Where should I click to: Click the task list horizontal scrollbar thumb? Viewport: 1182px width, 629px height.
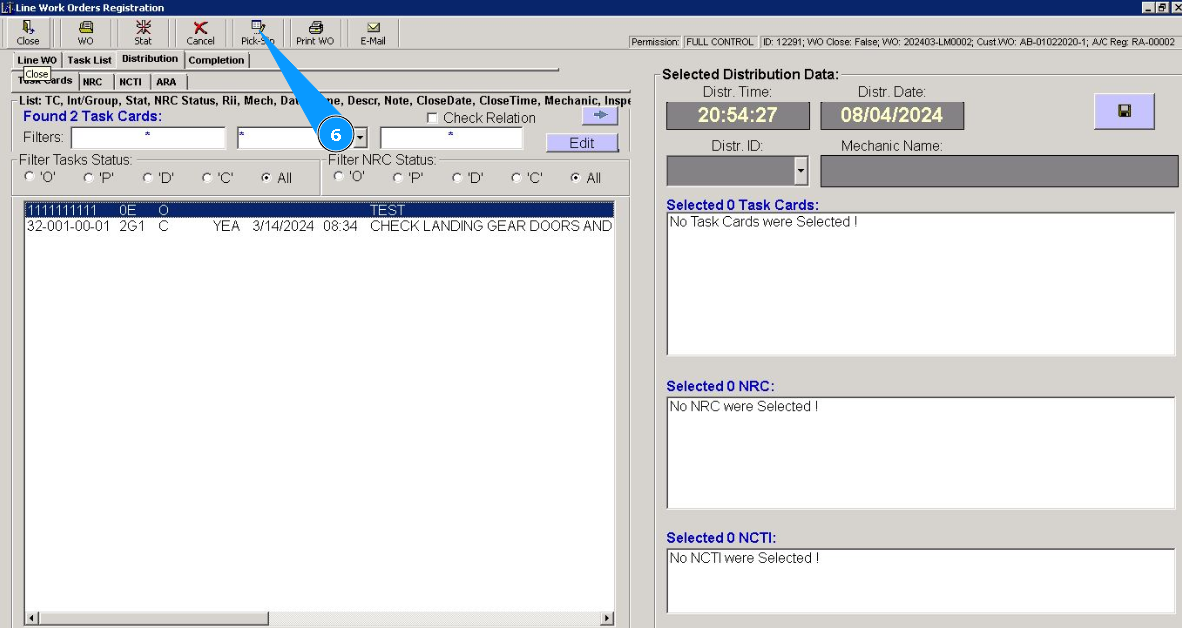click(x=153, y=618)
